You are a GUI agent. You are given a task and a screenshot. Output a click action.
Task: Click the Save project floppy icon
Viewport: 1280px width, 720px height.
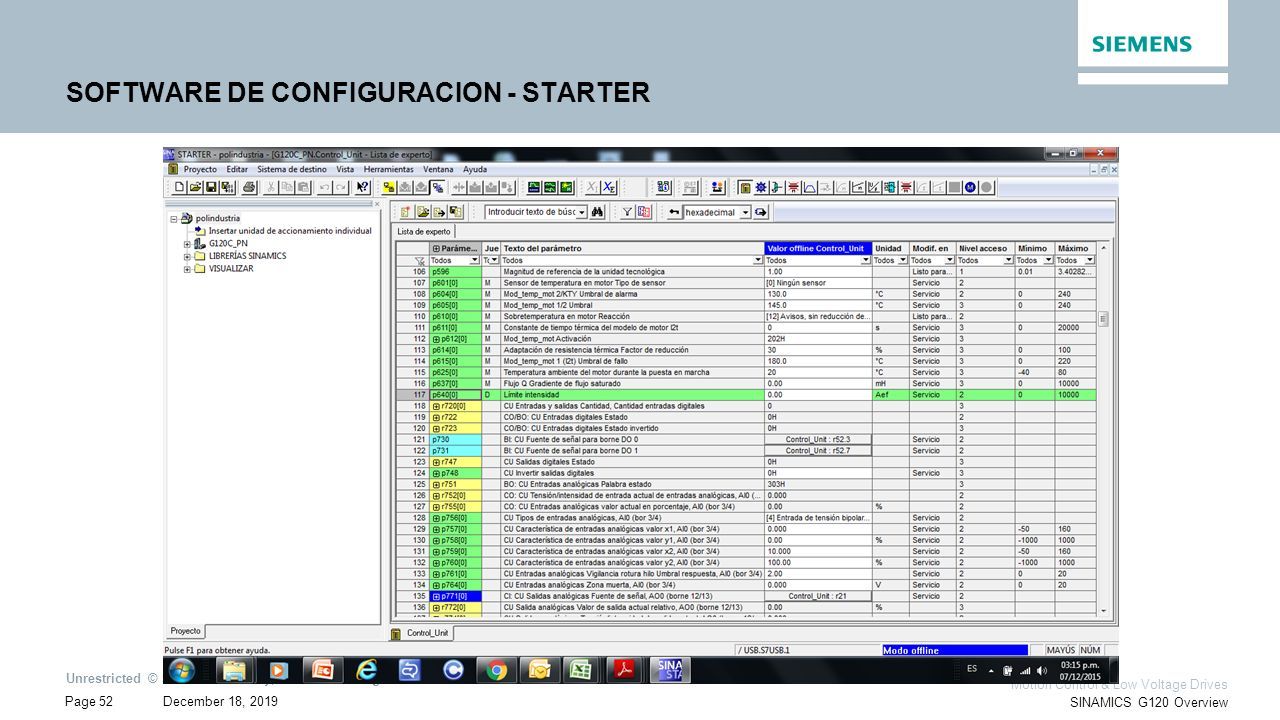(211, 187)
